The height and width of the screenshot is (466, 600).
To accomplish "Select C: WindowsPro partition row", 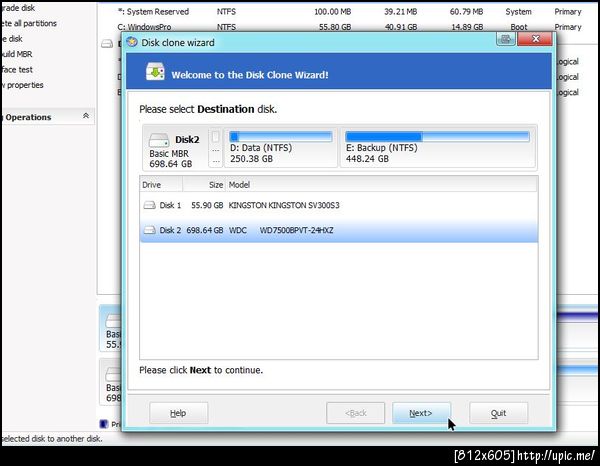I will click(348, 27).
